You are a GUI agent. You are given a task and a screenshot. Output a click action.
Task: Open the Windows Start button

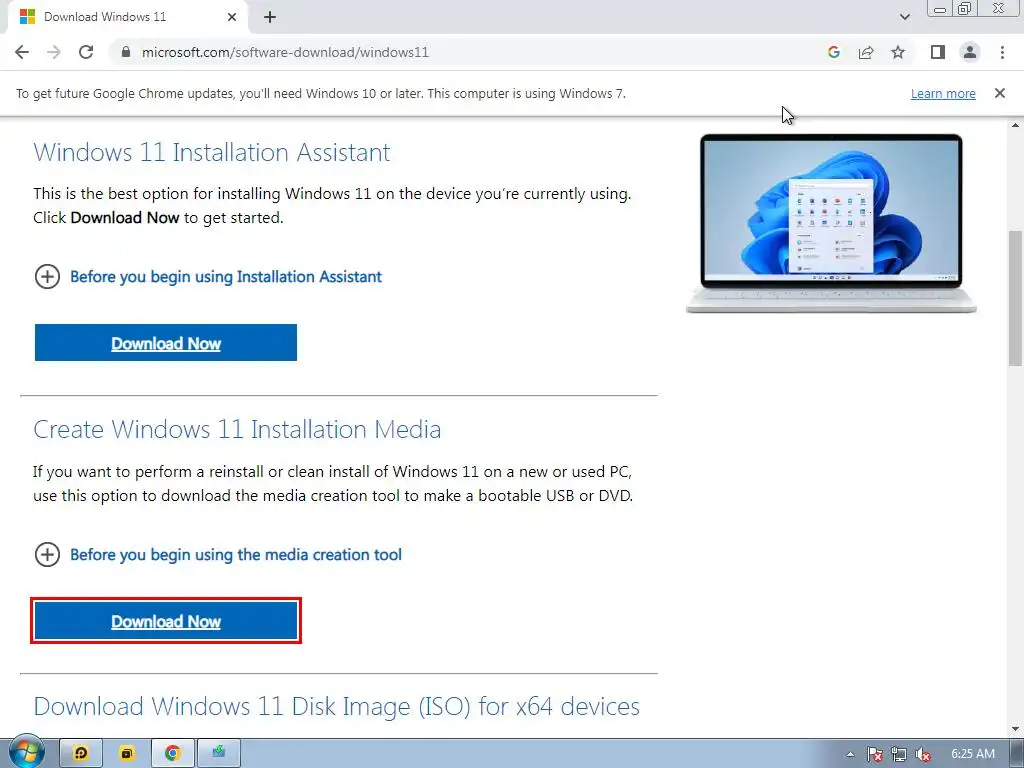(x=25, y=752)
